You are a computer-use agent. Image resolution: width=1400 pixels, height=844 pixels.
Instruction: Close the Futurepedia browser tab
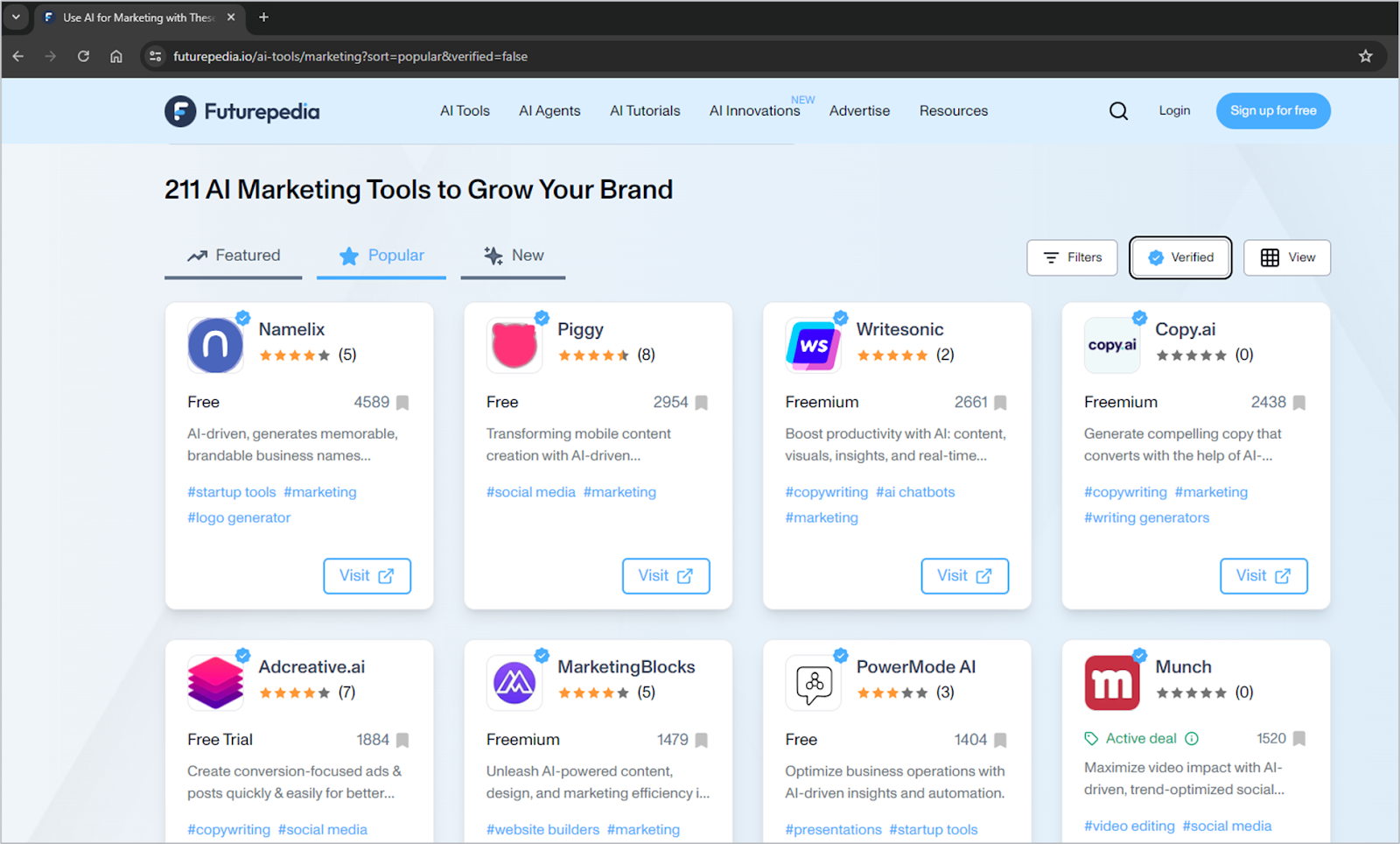231,17
